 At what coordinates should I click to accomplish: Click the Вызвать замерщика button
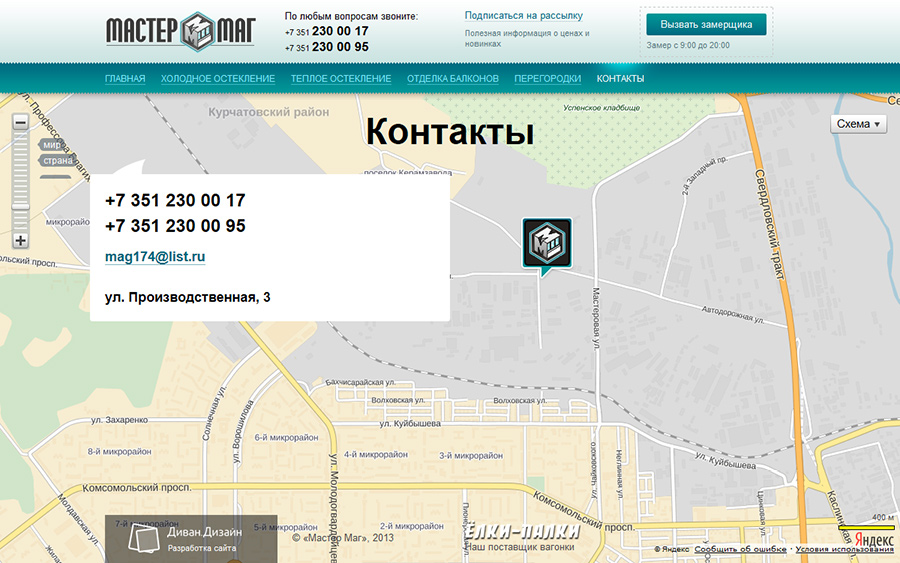pos(706,25)
